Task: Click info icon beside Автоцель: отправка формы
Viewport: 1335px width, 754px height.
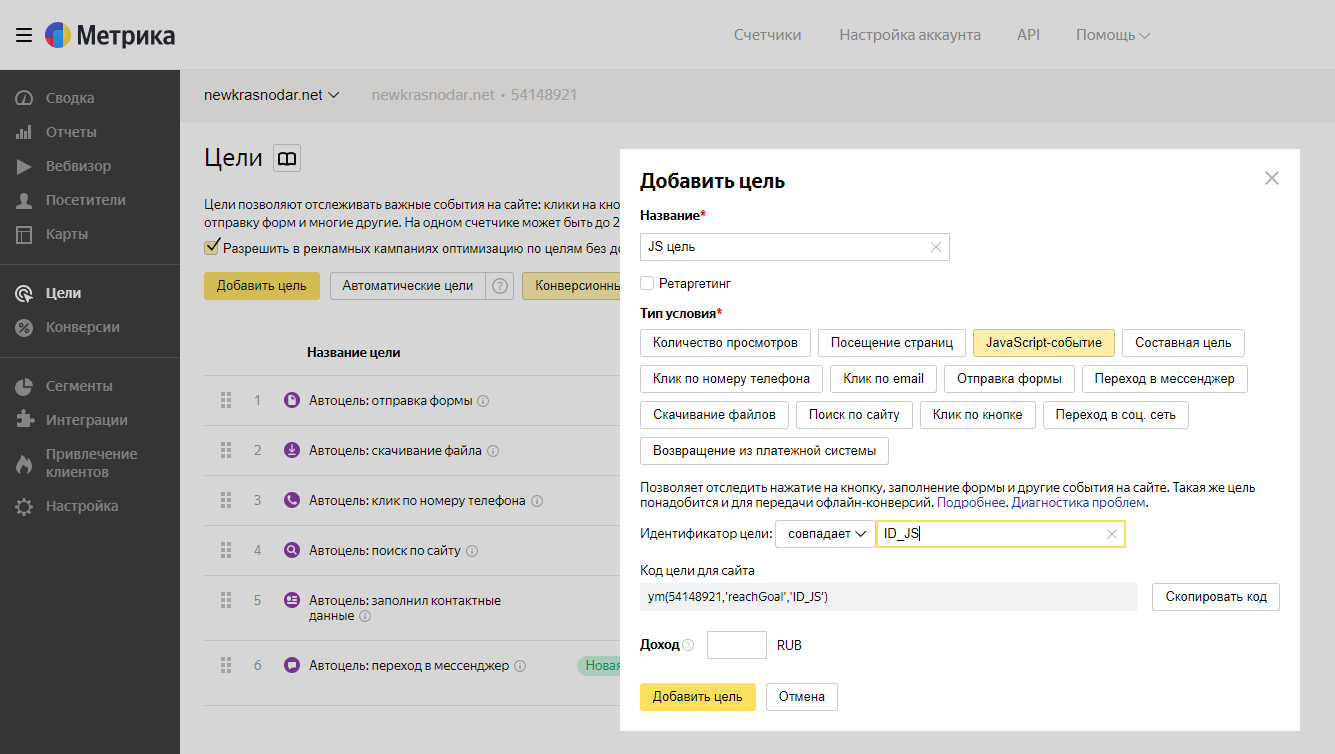Action: tap(483, 401)
